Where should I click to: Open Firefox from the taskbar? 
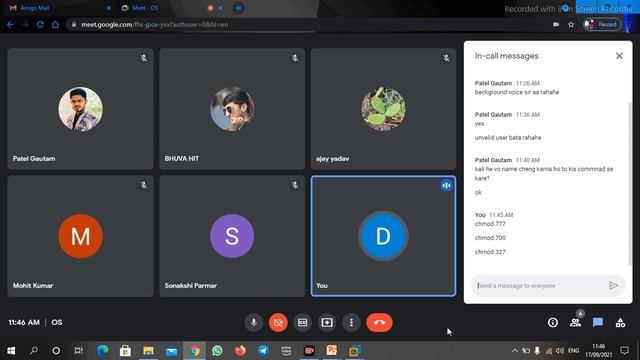pos(240,351)
